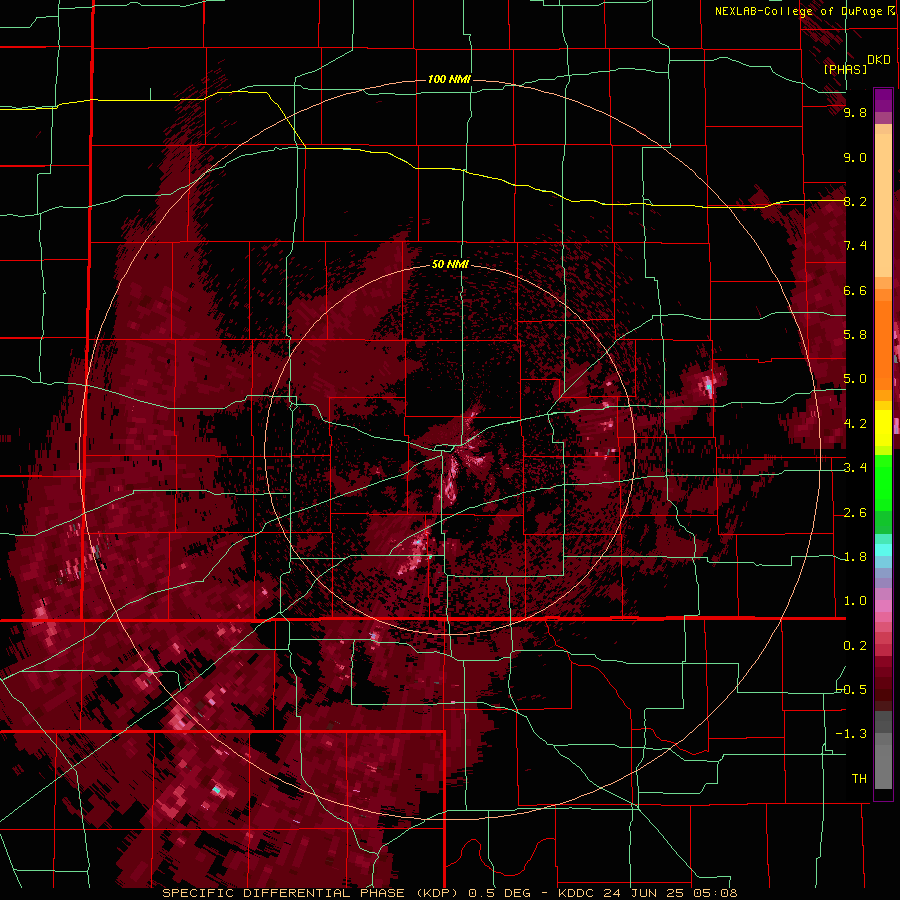Select the 9.8 value on the color scale
This screenshot has width=900, height=900.
coord(855,113)
